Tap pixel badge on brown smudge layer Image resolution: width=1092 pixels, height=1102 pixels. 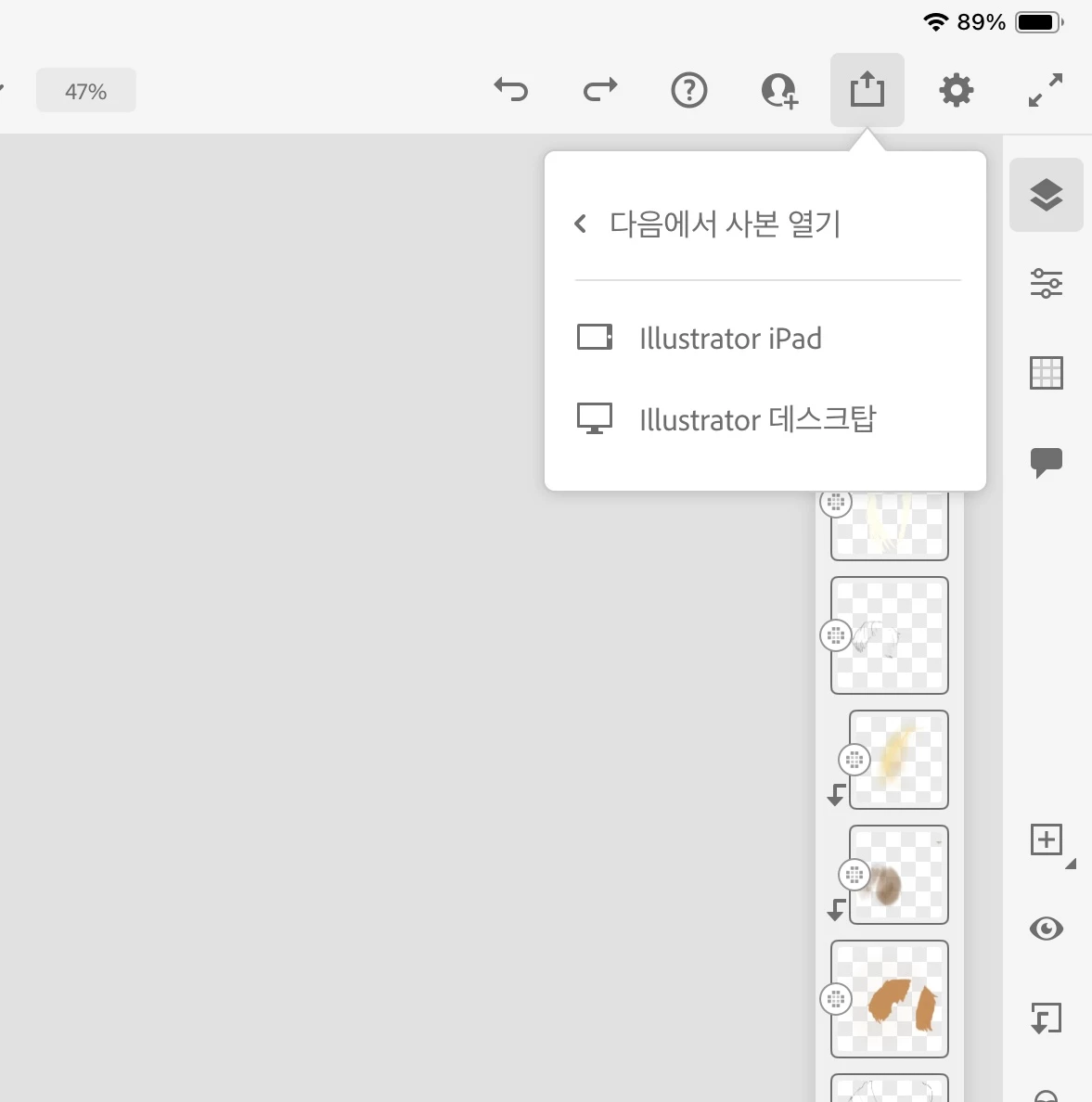[854, 875]
